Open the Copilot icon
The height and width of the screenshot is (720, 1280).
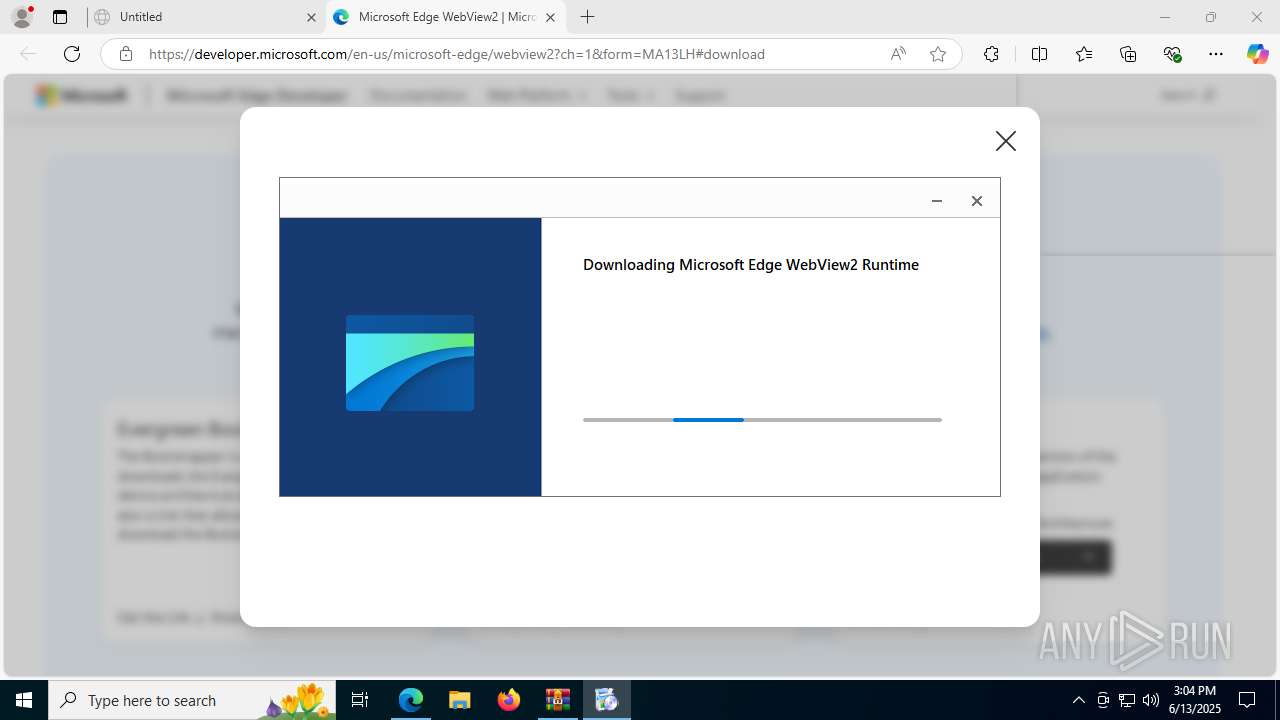tap(1258, 54)
